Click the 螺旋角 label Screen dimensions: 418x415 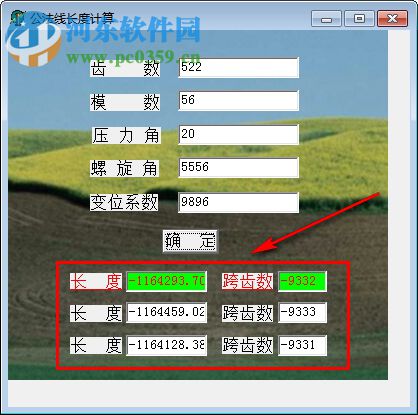click(125, 168)
